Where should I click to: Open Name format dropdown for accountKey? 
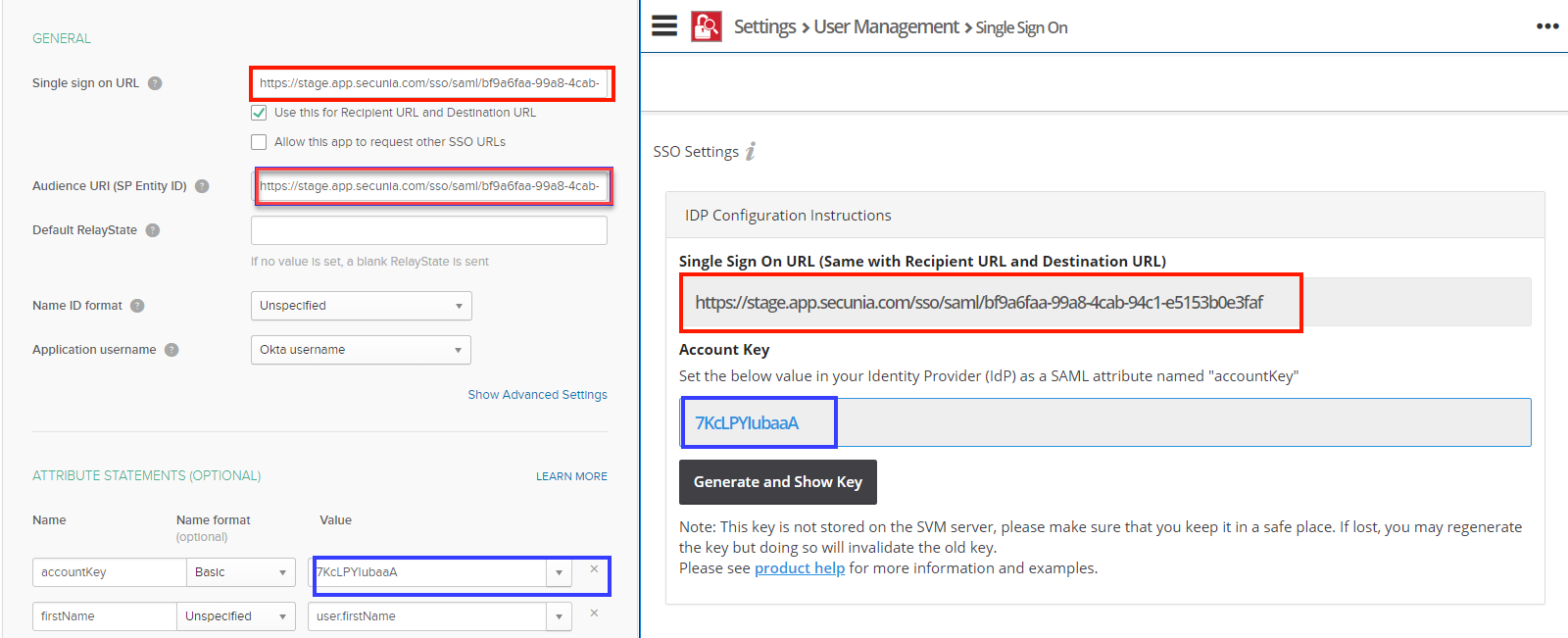240,572
